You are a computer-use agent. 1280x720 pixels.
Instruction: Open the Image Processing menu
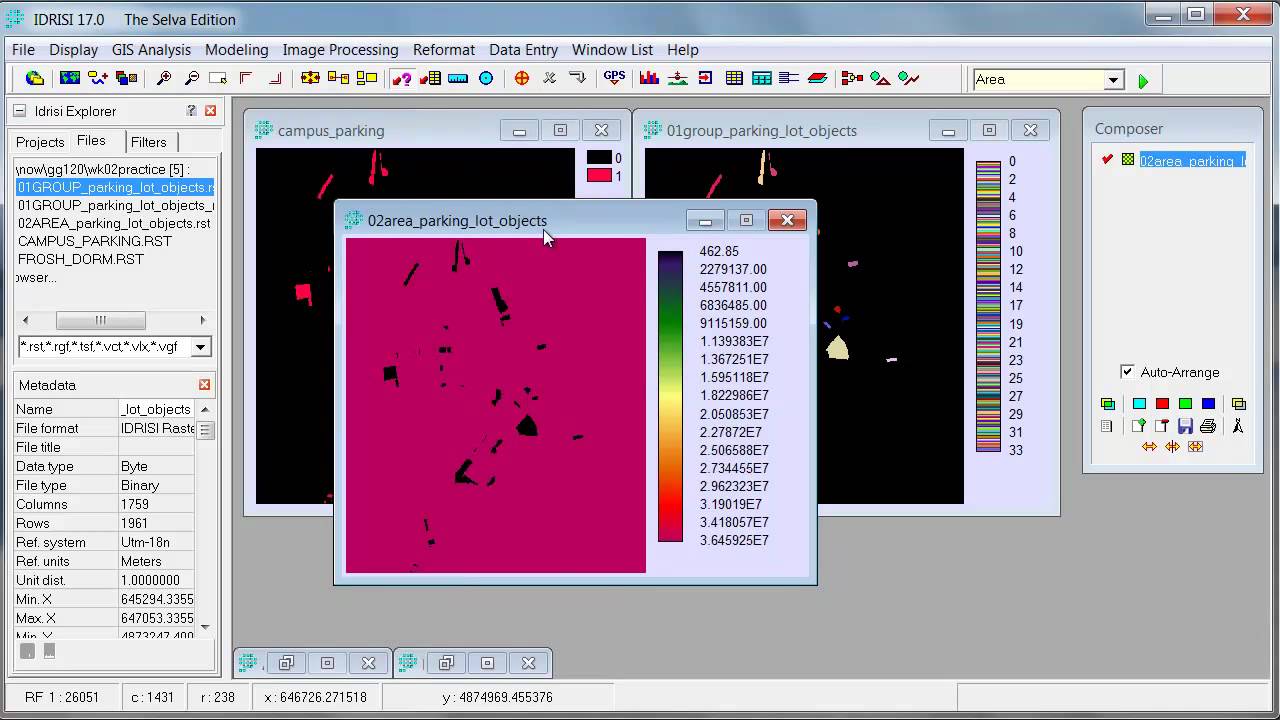click(x=340, y=49)
